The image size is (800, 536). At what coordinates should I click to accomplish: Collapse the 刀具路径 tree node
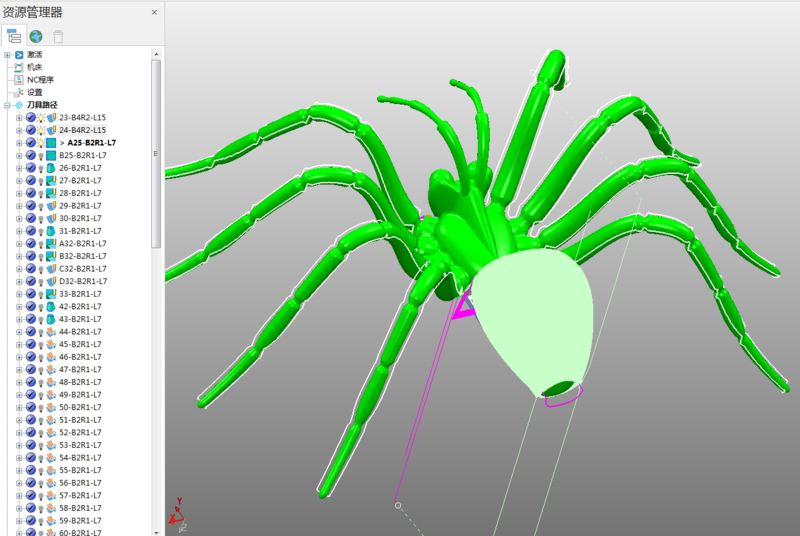[x=7, y=105]
